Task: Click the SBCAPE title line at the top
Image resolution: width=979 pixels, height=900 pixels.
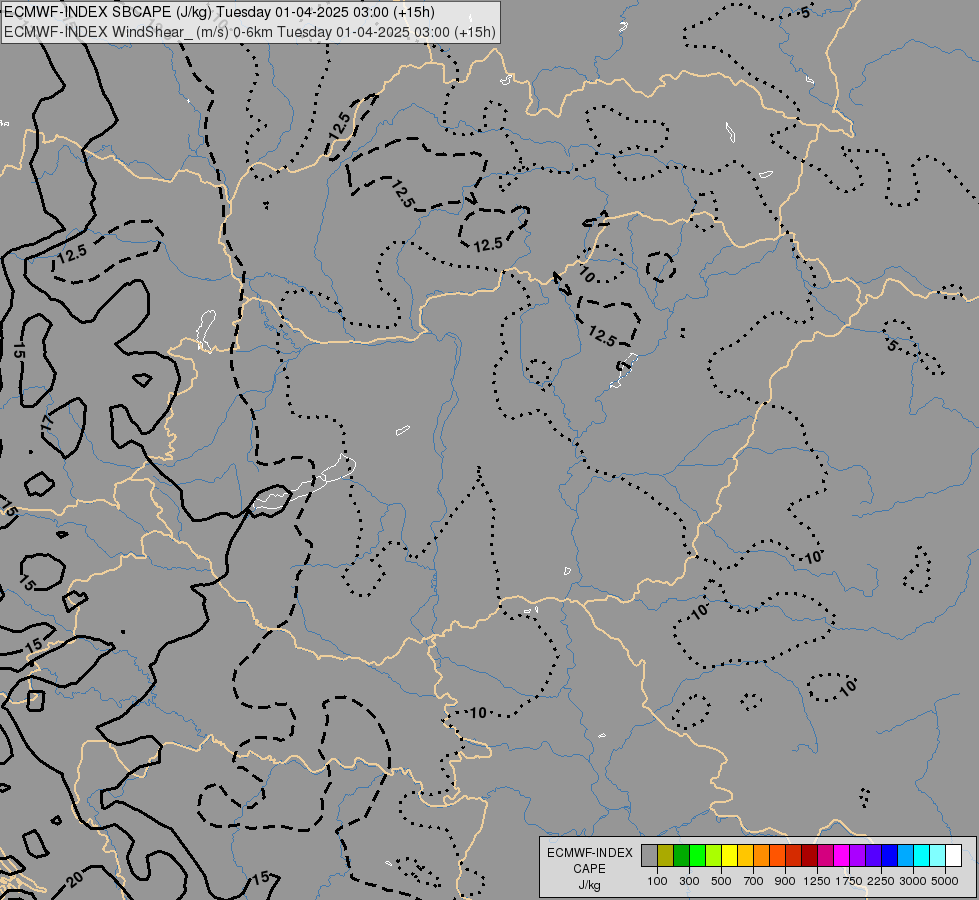Action: point(219,12)
